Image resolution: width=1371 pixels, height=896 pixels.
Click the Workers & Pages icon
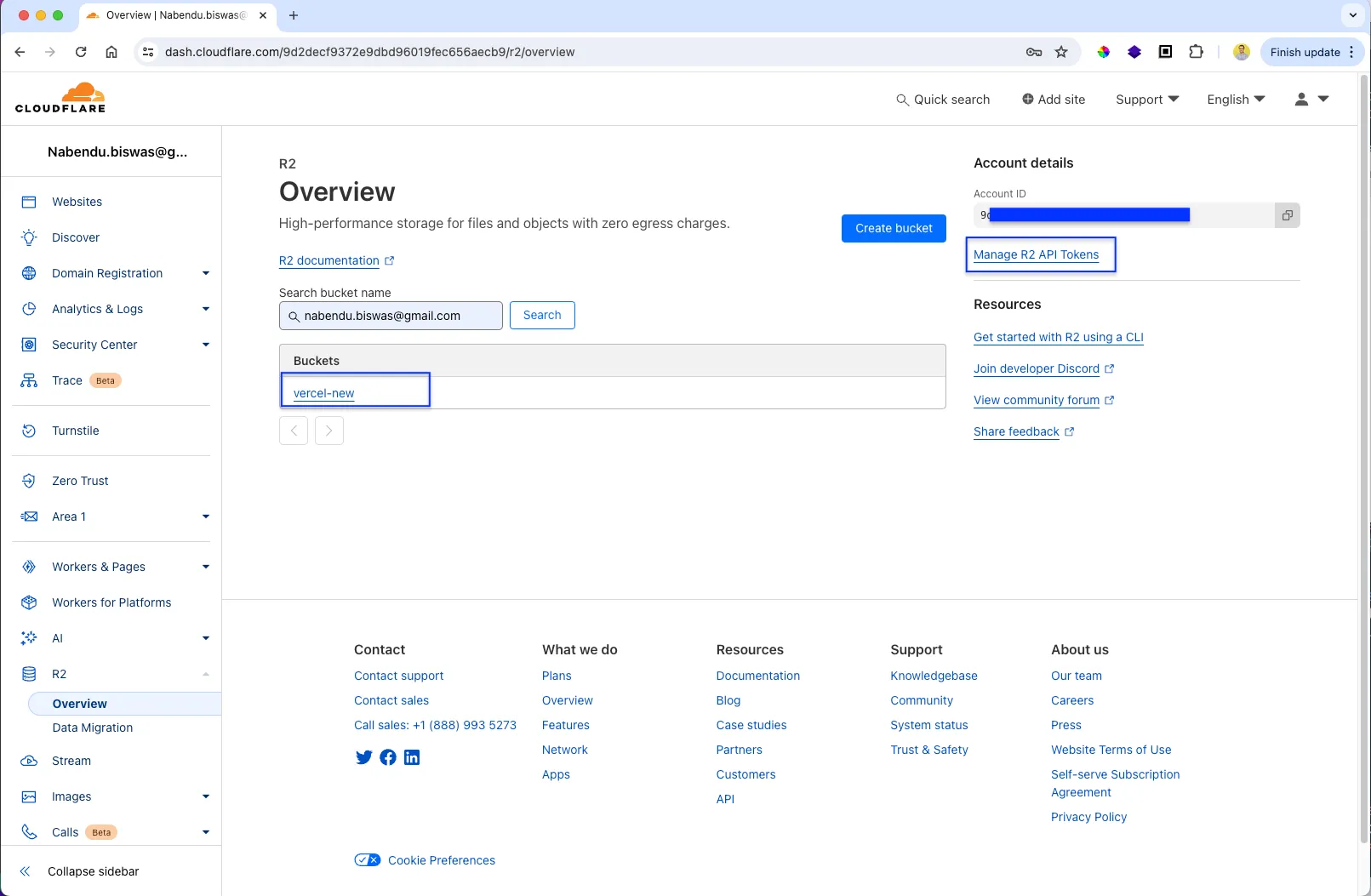tap(29, 567)
